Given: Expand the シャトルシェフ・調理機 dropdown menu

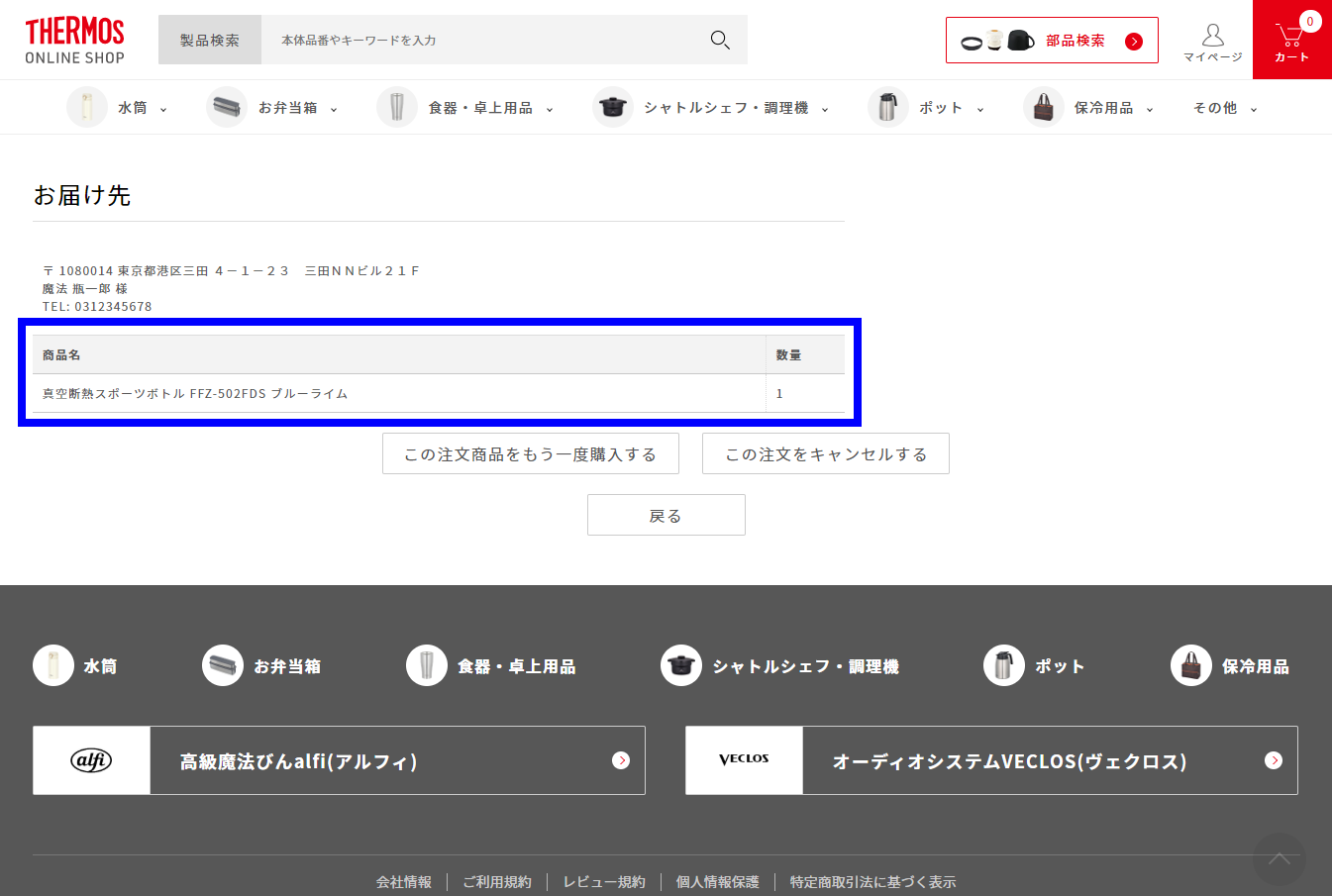Looking at the screenshot, I should tap(825, 109).
